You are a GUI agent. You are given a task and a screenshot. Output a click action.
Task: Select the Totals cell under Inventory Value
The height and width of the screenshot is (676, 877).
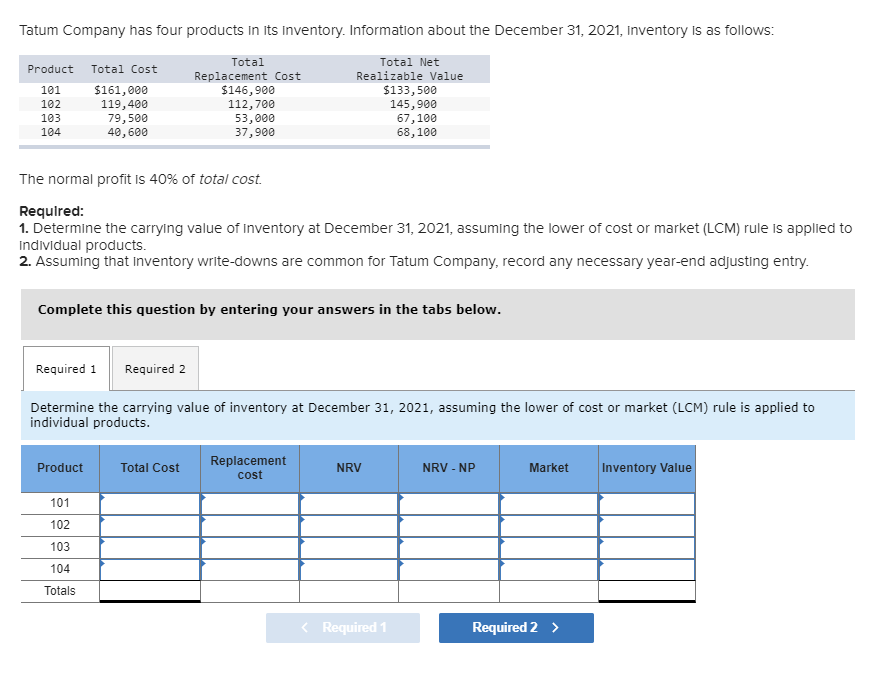click(647, 591)
